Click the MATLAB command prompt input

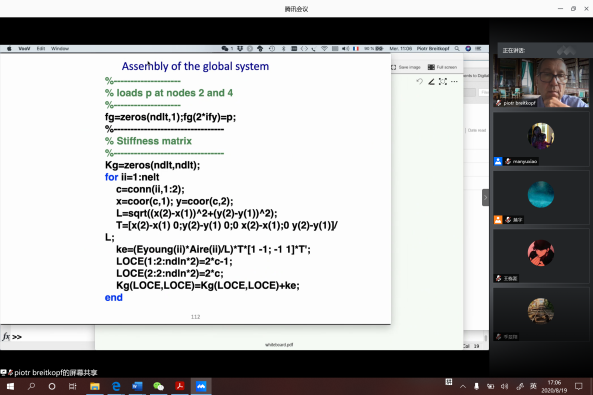click(53, 337)
